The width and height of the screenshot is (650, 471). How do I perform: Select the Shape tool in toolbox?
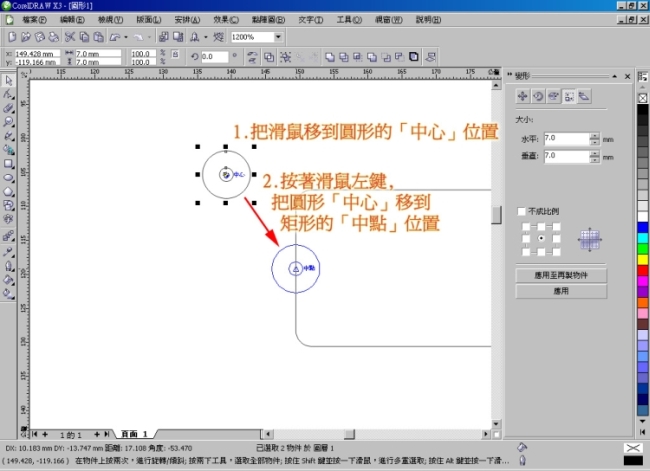click(8, 94)
